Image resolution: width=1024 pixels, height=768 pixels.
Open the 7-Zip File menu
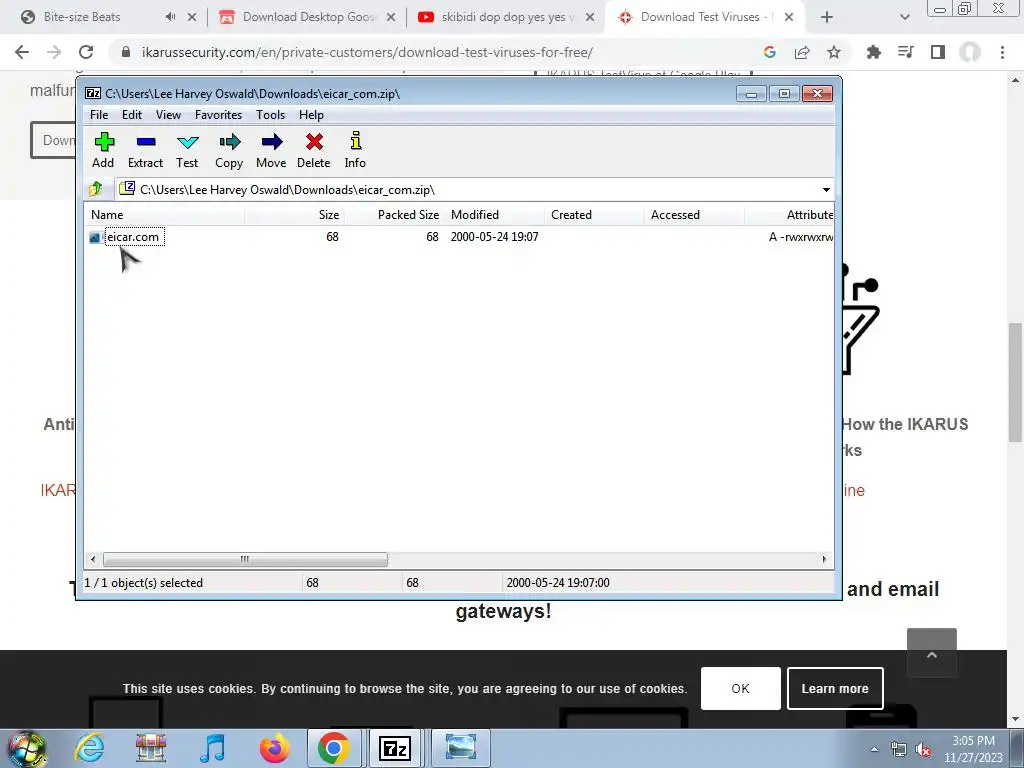tap(99, 115)
